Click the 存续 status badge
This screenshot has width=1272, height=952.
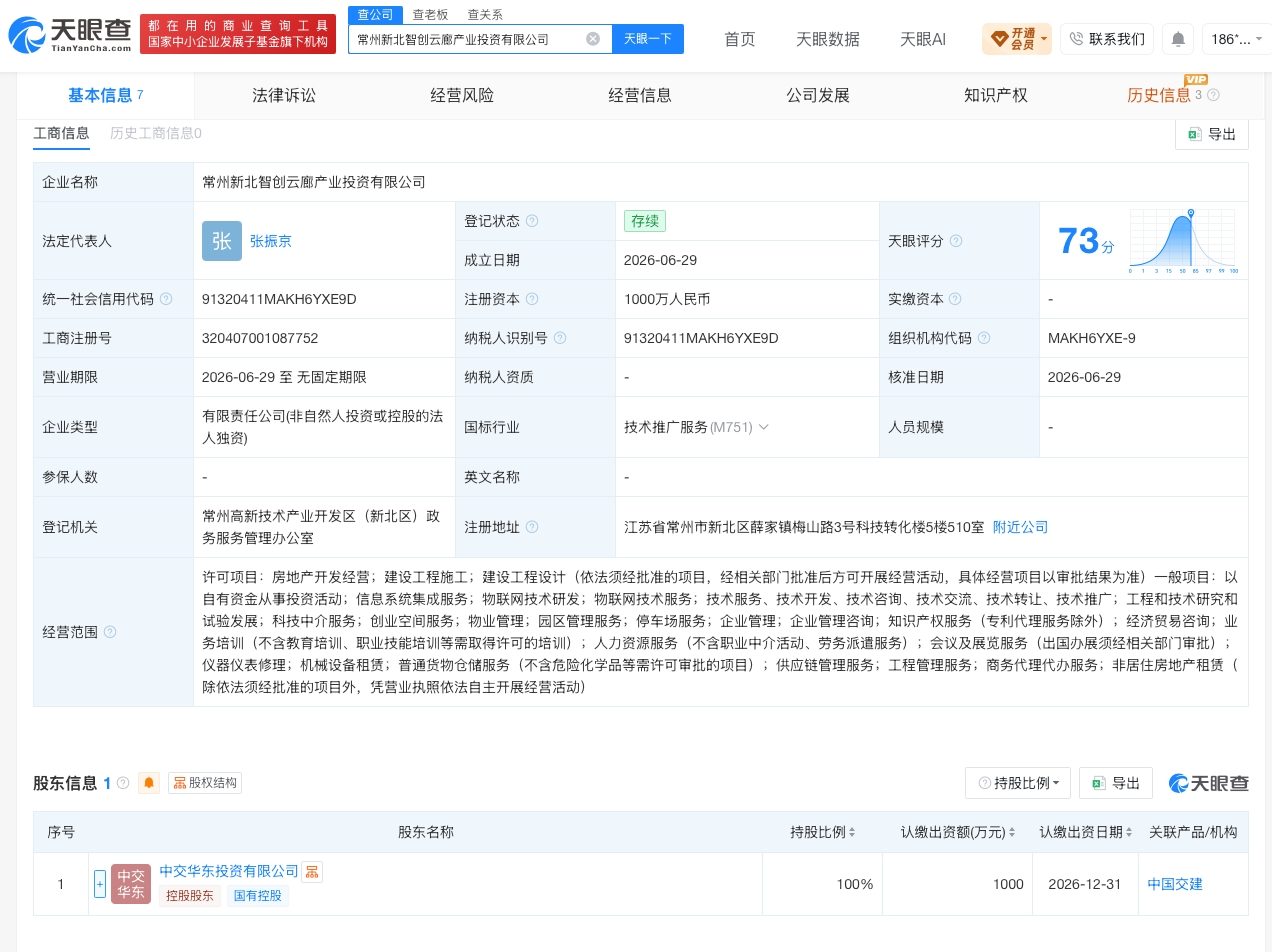645,221
